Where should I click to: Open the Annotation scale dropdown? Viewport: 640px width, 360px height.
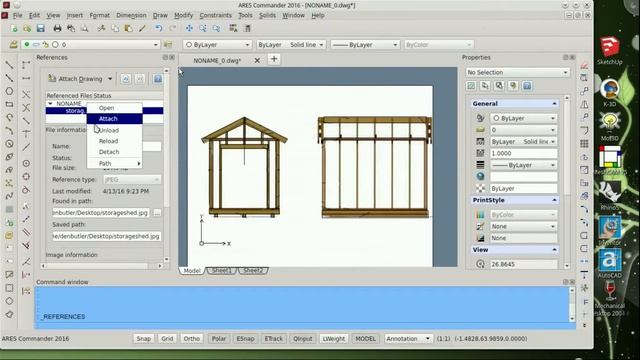click(x=408, y=339)
